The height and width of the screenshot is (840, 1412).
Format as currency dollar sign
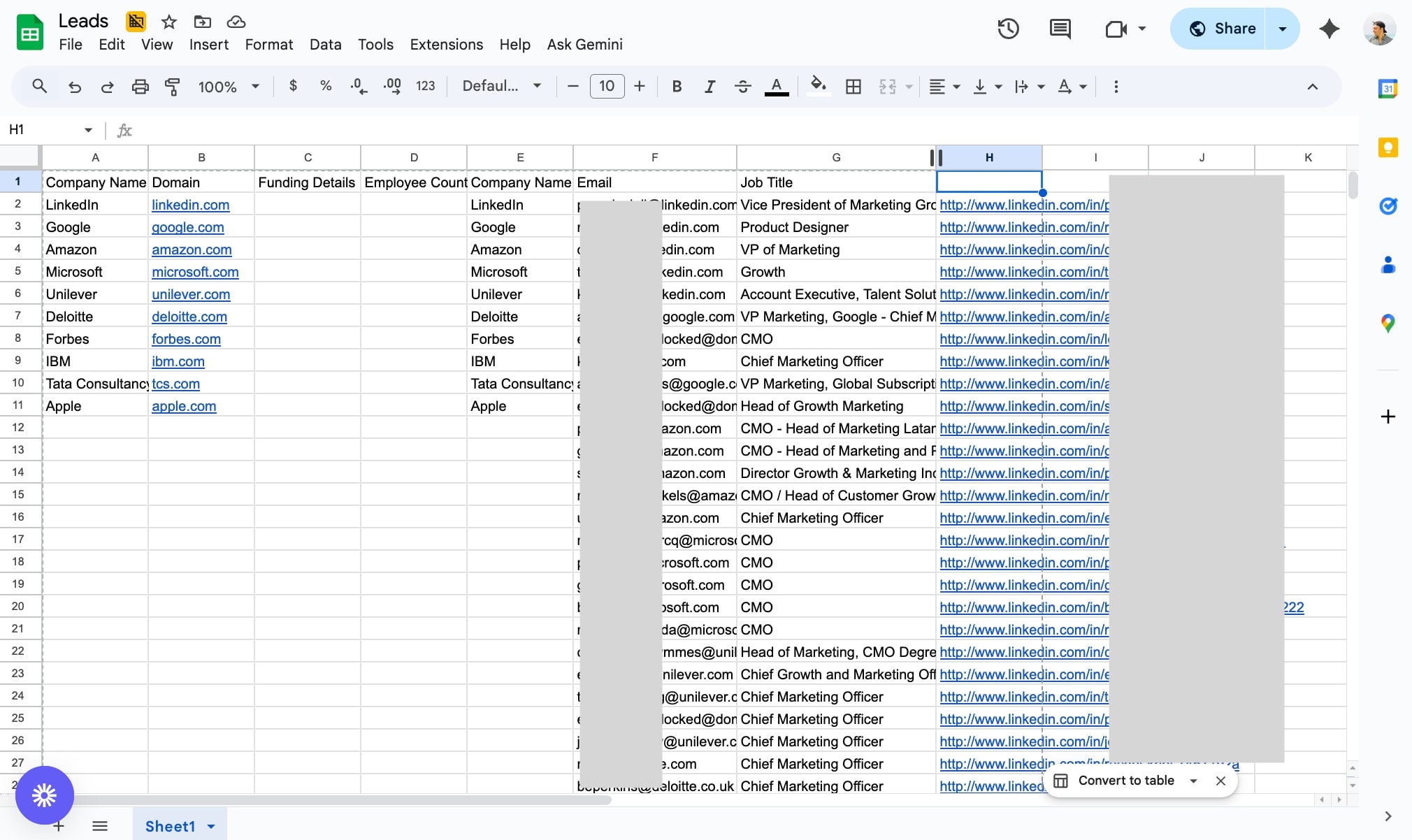293,86
